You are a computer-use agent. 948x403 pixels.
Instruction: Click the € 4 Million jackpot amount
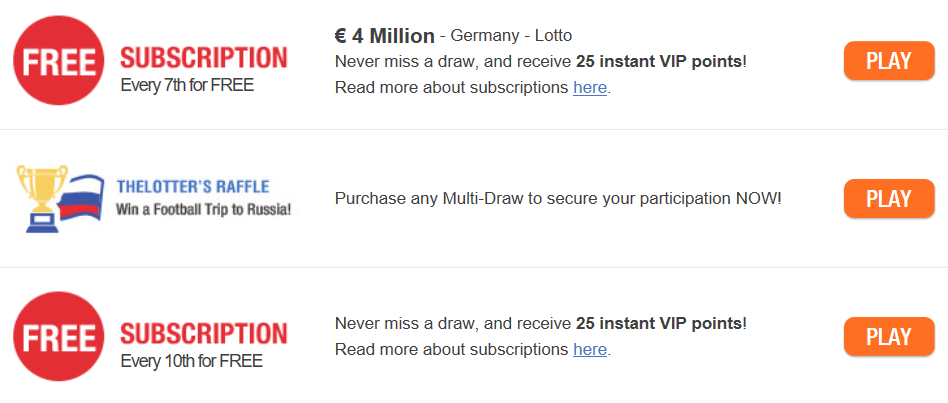pyautogui.click(x=385, y=36)
